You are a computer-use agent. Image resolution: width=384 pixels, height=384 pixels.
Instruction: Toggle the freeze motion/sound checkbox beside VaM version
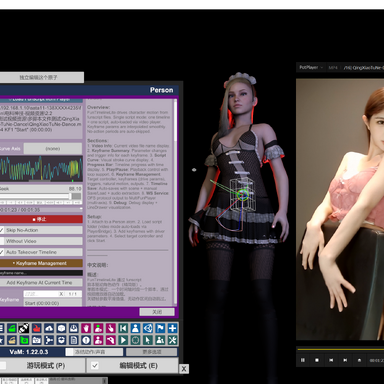pos(69,352)
